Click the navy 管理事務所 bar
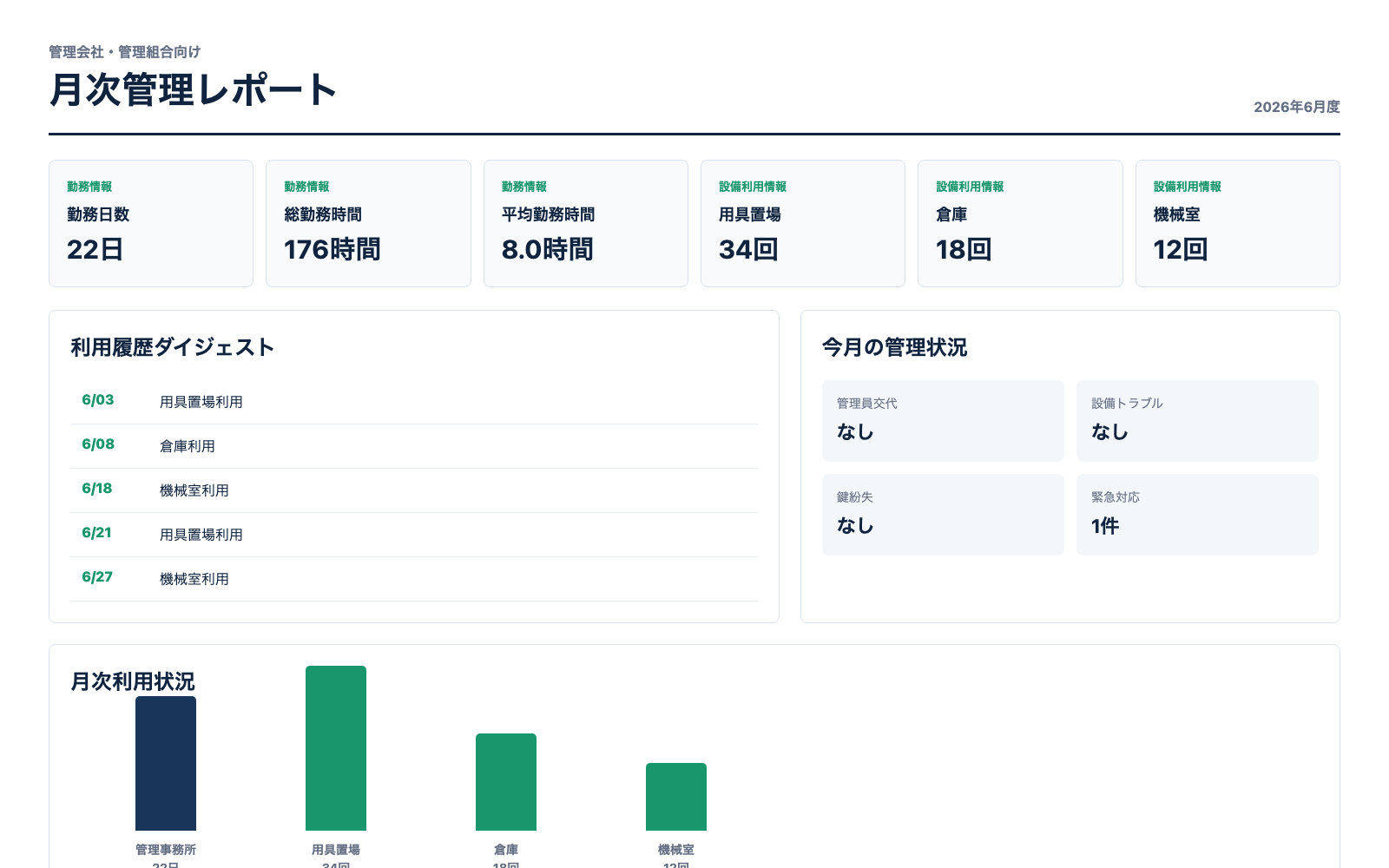The width and height of the screenshot is (1389, 868). (166, 764)
